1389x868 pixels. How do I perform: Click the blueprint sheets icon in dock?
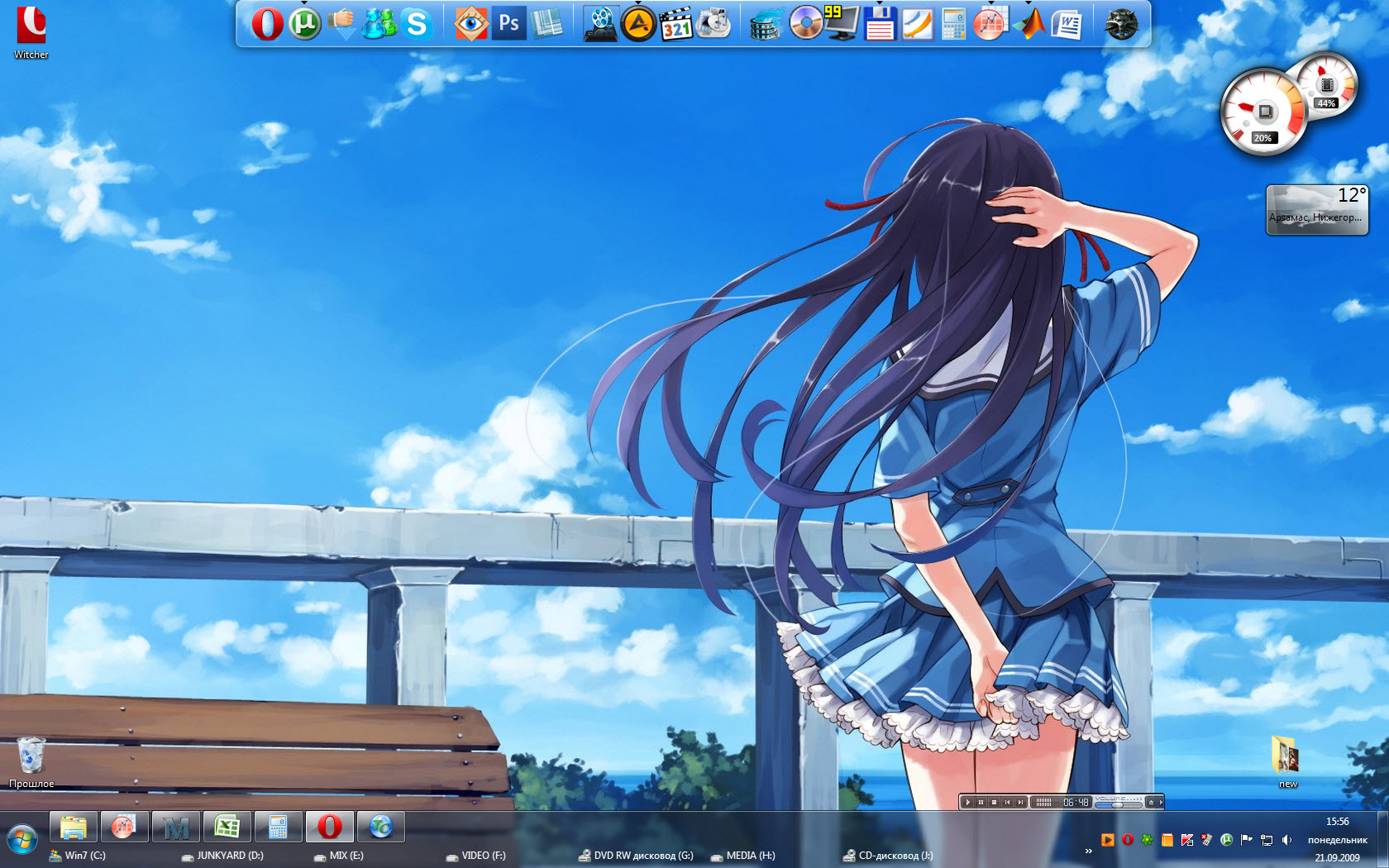pos(546,24)
